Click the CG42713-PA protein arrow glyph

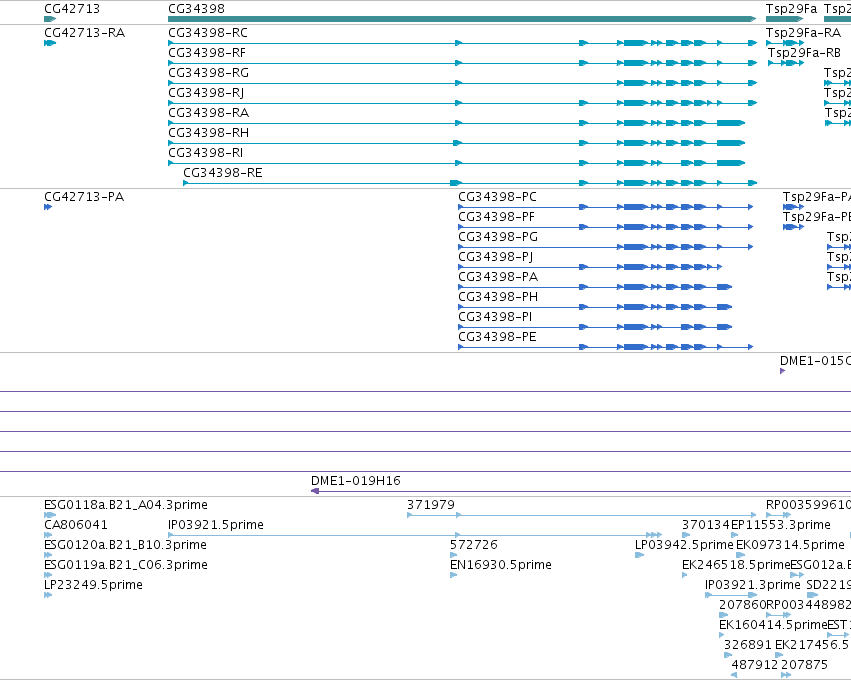[48, 207]
